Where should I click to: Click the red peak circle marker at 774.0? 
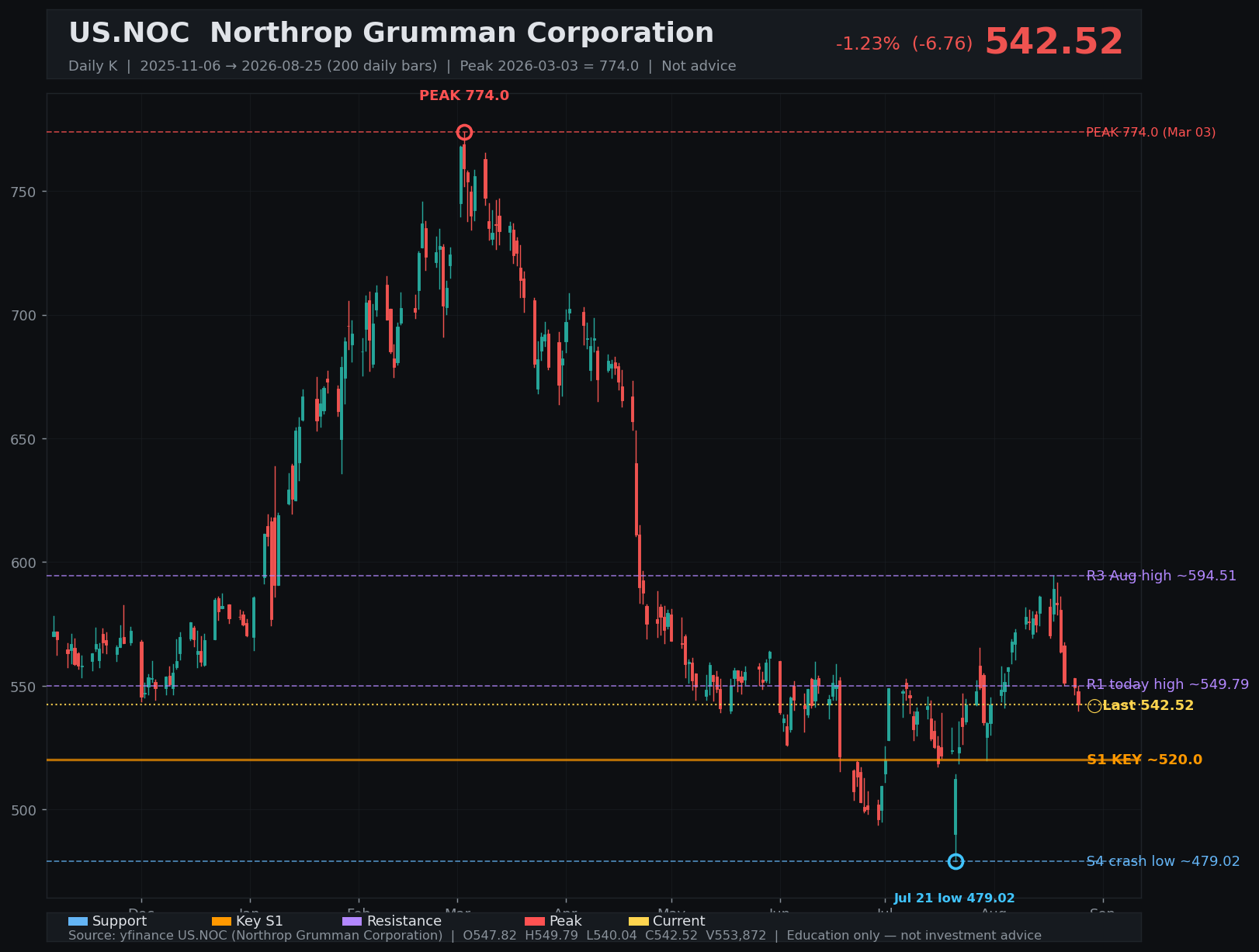tap(464, 132)
